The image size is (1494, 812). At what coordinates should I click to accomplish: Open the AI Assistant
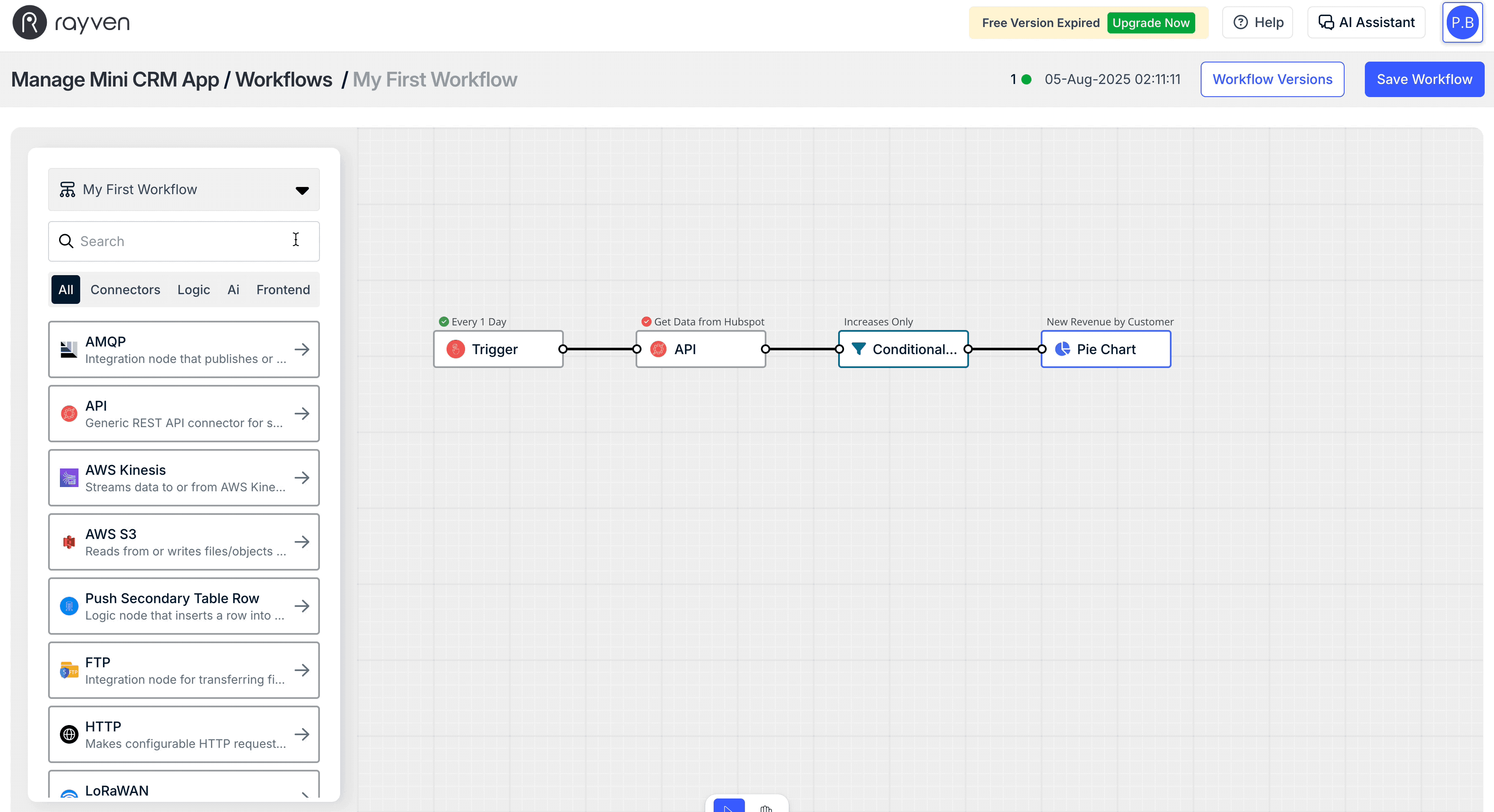click(1366, 22)
